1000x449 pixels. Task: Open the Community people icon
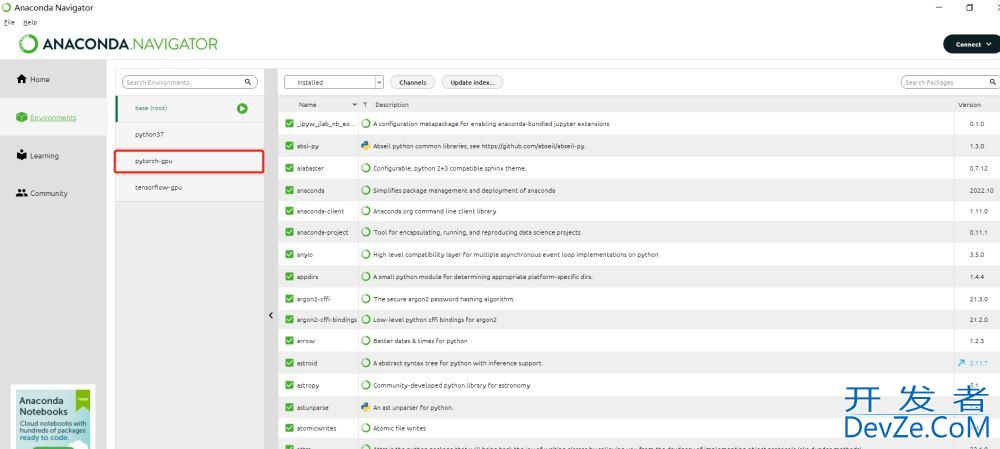pyautogui.click(x=22, y=193)
